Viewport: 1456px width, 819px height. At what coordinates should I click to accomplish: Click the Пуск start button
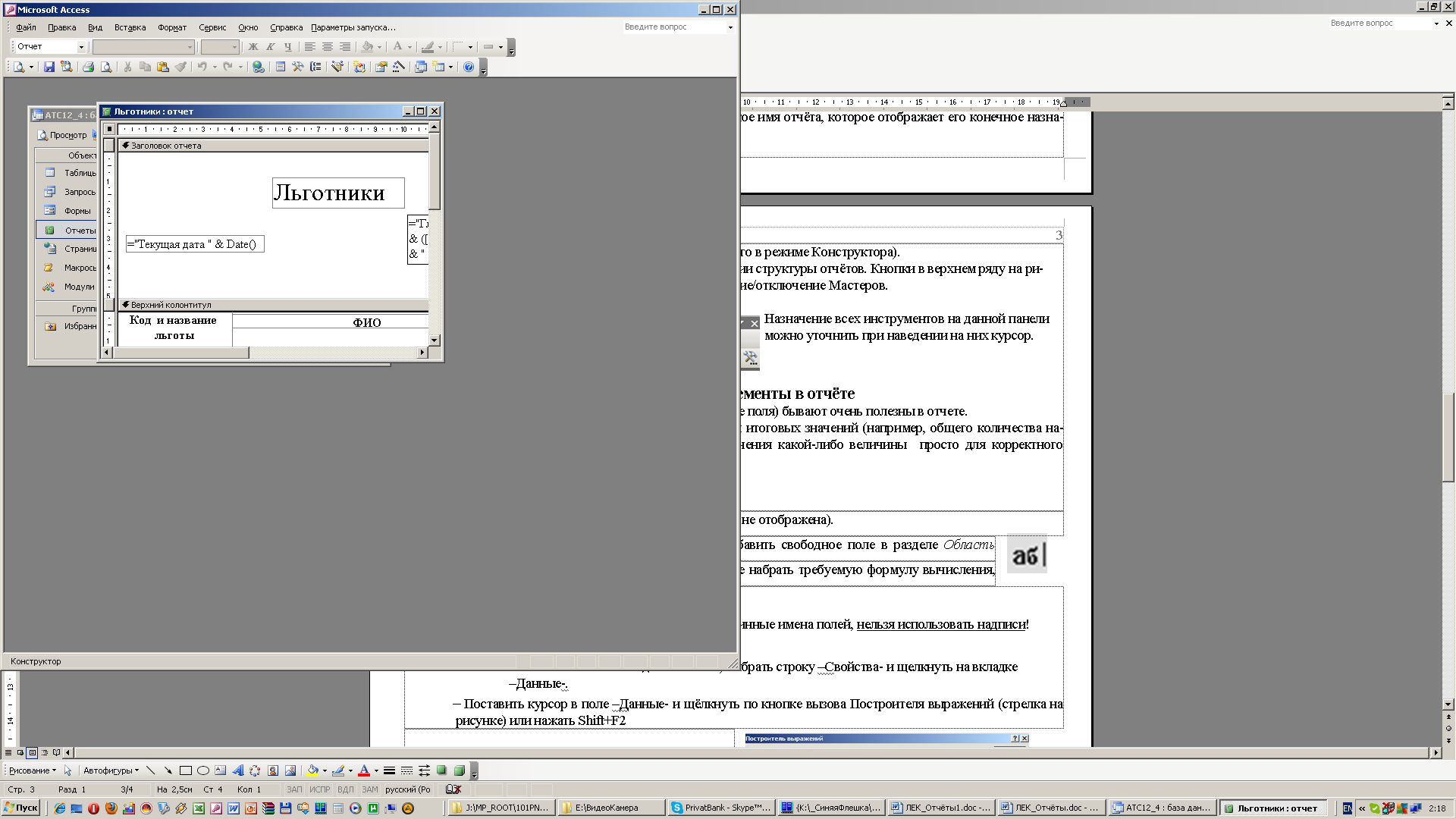pos(21,808)
